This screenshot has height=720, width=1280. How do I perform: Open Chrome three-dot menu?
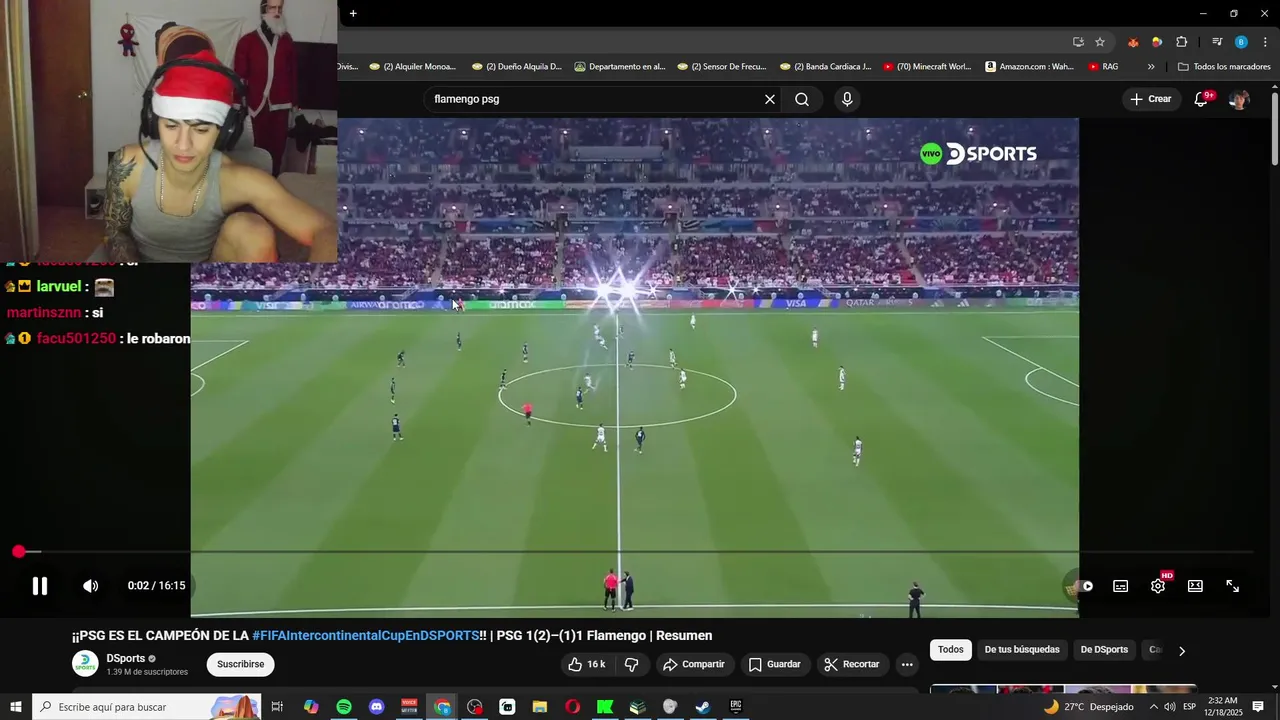tap(1266, 42)
